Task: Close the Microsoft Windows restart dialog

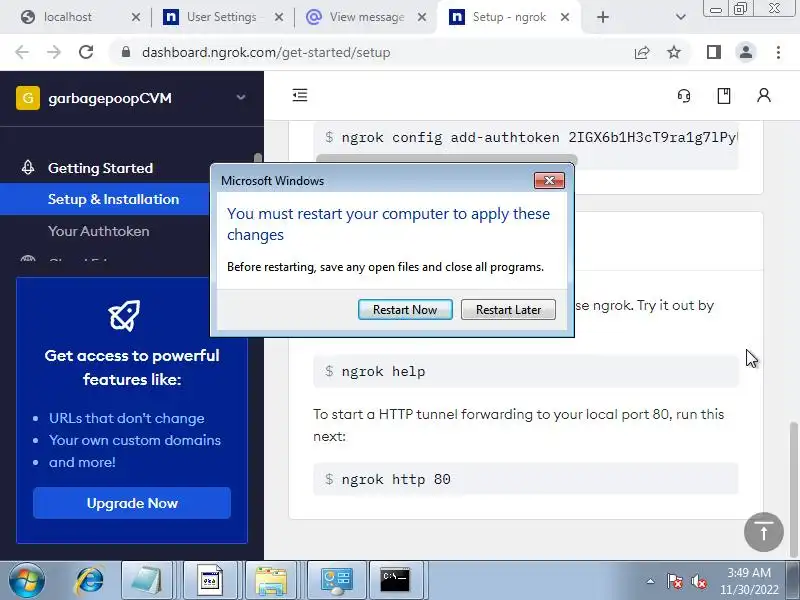Action: tap(549, 181)
